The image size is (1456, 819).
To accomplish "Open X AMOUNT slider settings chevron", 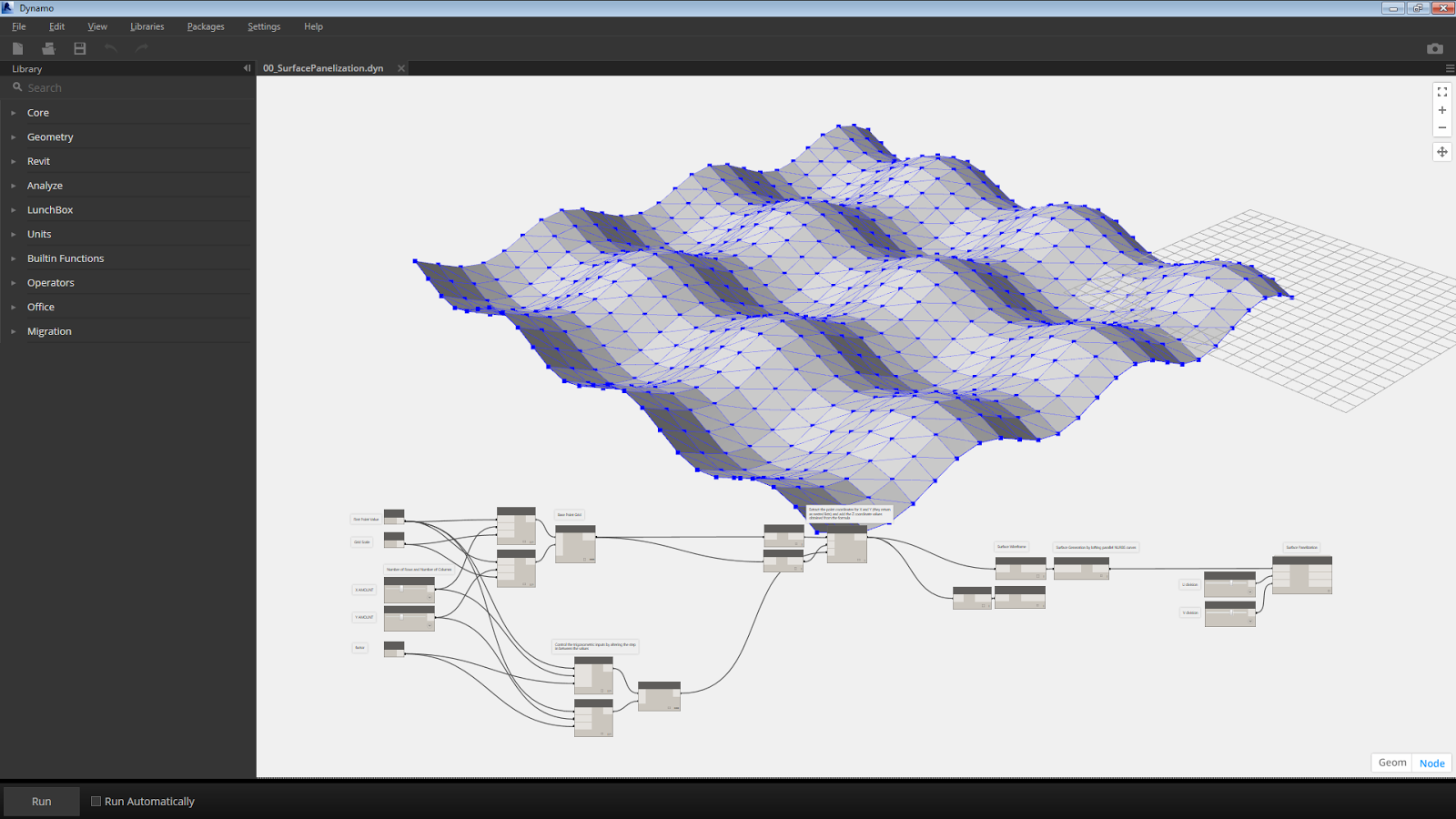I will pos(430,598).
